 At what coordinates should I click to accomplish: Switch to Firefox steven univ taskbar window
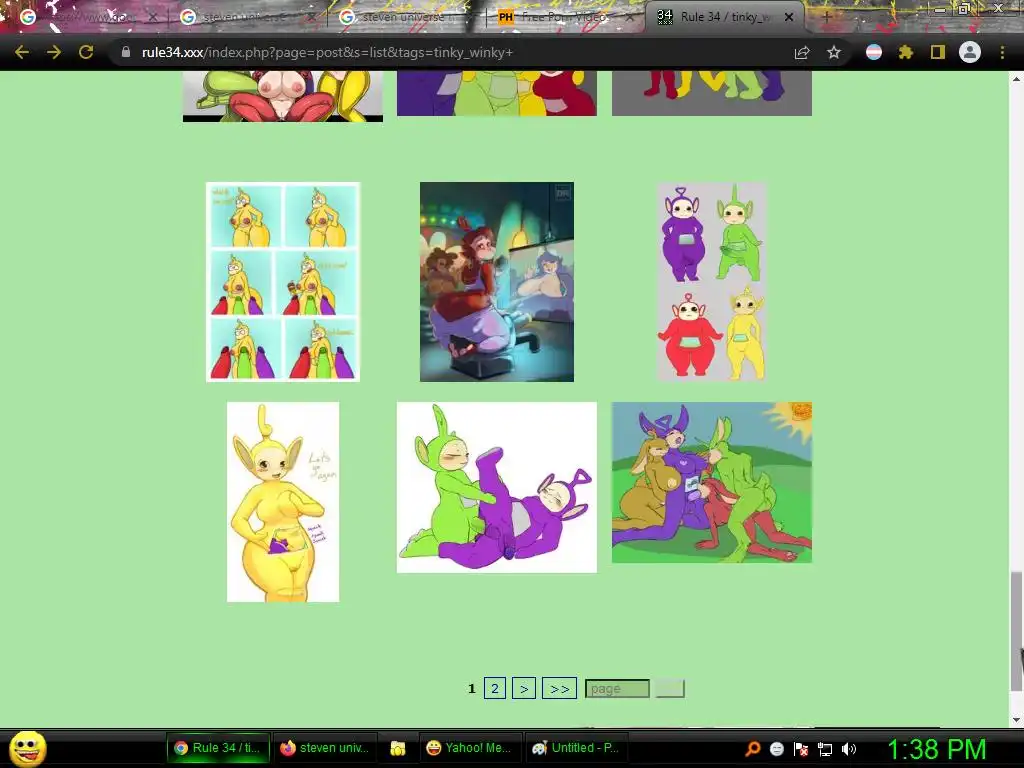pyautogui.click(x=325, y=748)
